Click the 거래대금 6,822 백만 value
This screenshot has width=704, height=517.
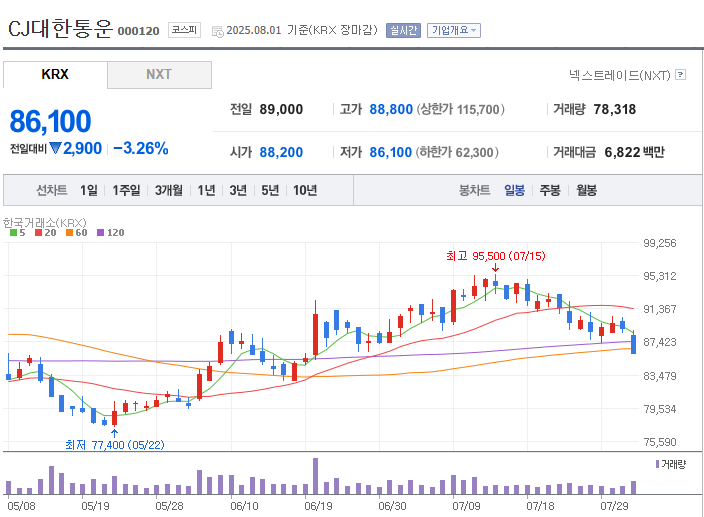click(634, 153)
